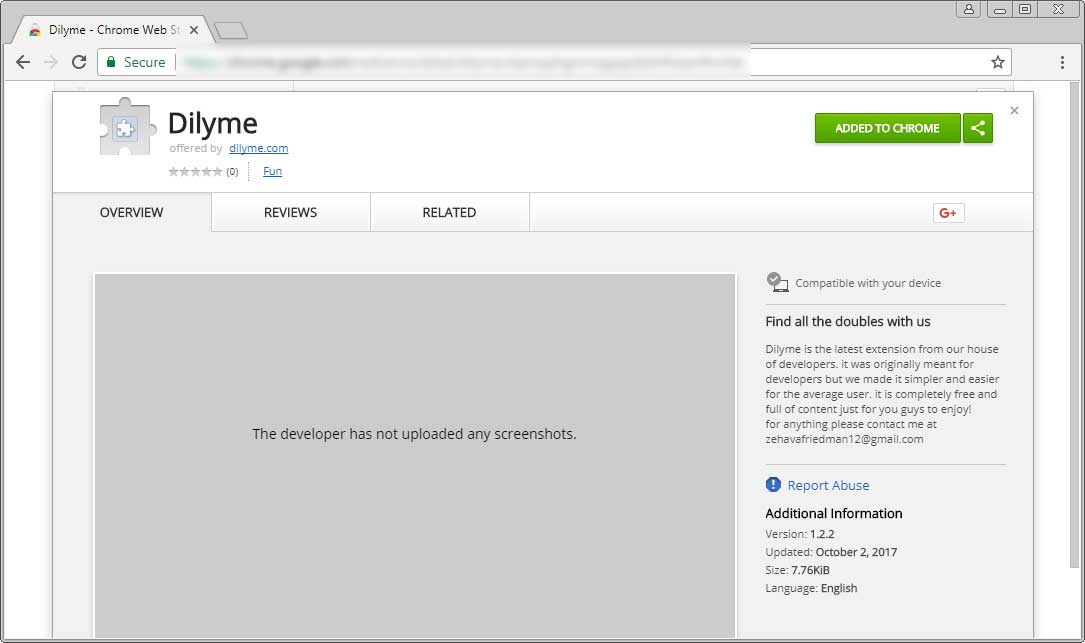Switch to the Reviews tab
1085x643 pixels.
tap(291, 212)
